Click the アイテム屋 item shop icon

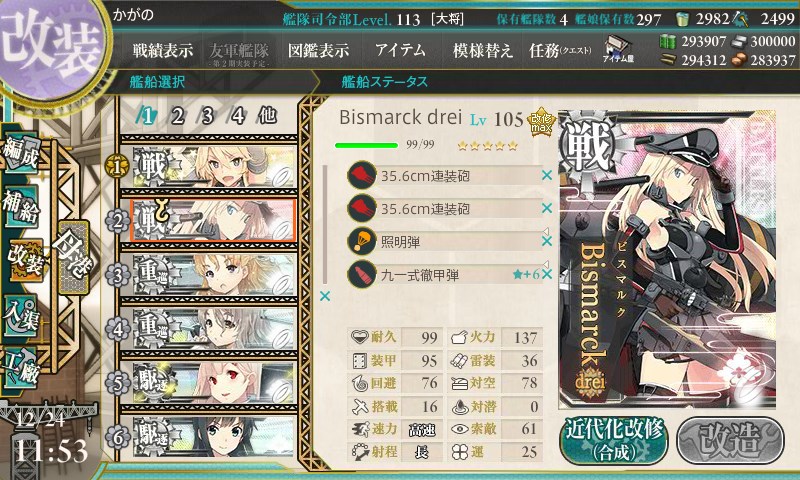618,49
